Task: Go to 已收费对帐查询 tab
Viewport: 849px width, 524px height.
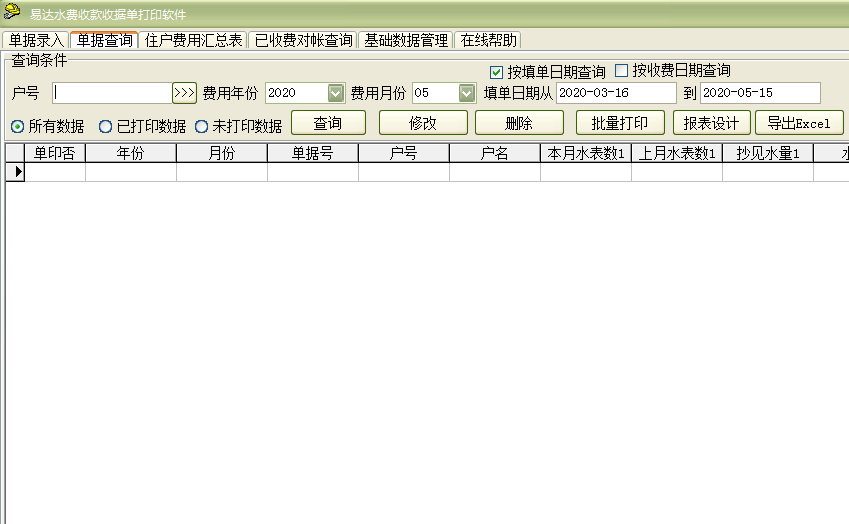Action: (x=302, y=41)
